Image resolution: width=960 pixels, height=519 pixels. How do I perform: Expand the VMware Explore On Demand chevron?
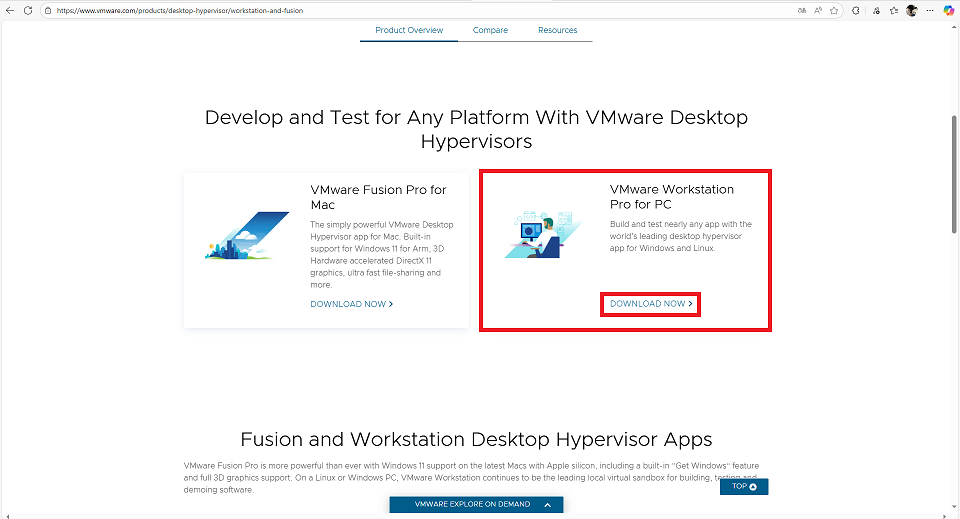click(547, 505)
